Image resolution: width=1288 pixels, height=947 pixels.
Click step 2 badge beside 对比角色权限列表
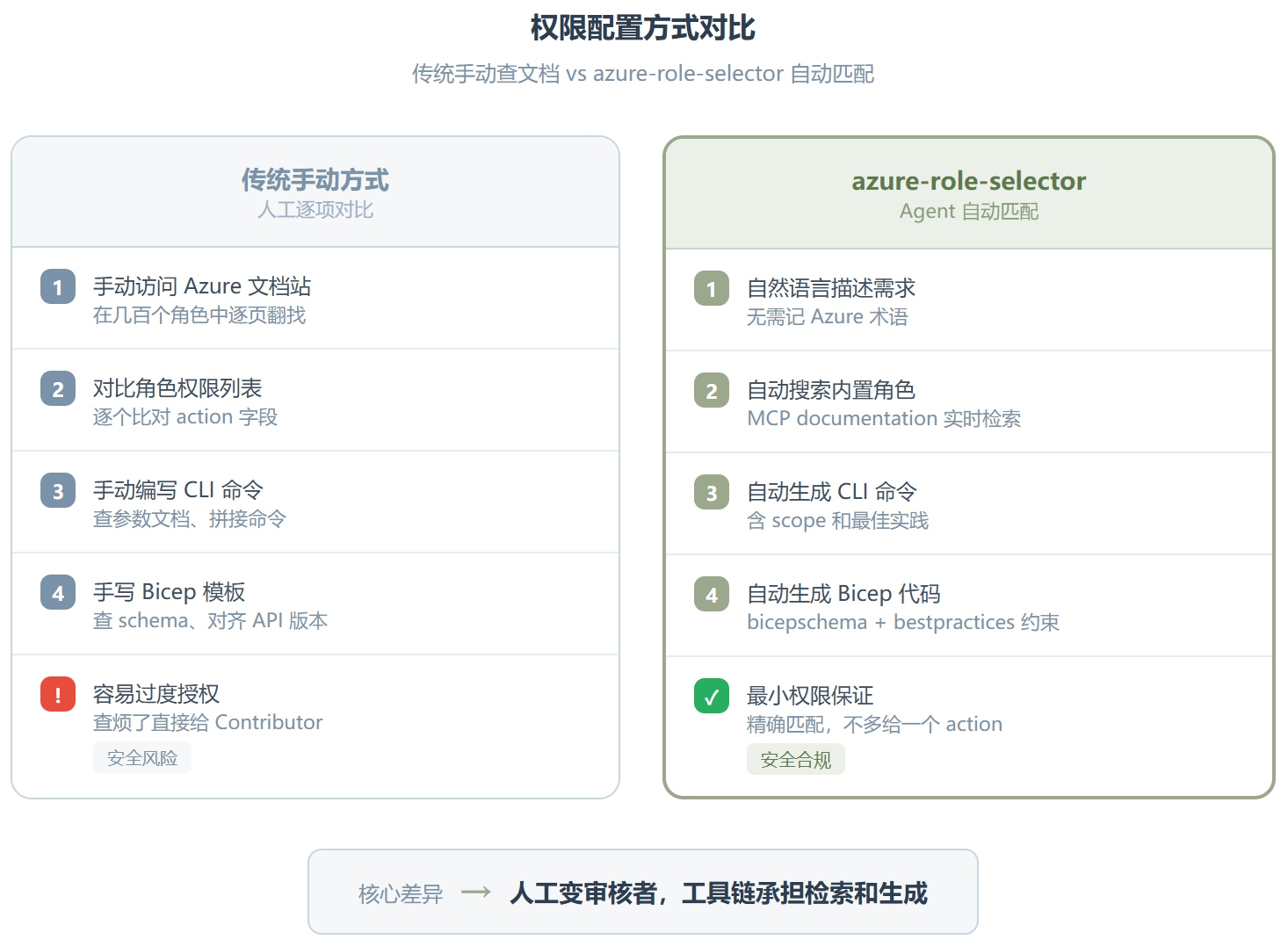(58, 388)
